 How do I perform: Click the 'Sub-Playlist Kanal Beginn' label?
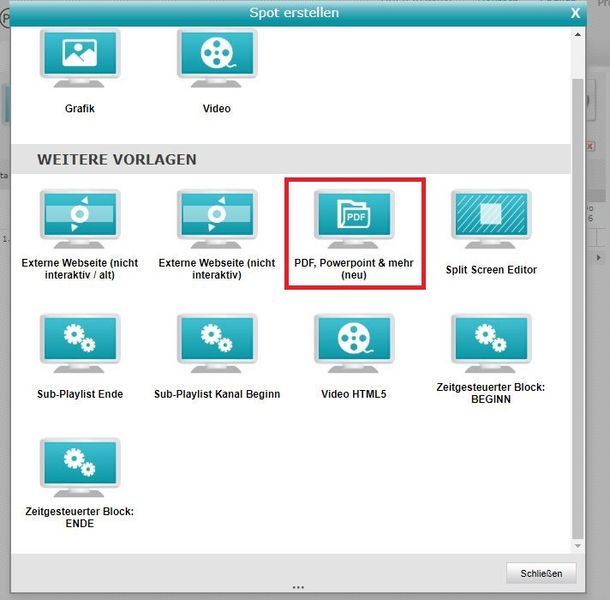pos(217,394)
